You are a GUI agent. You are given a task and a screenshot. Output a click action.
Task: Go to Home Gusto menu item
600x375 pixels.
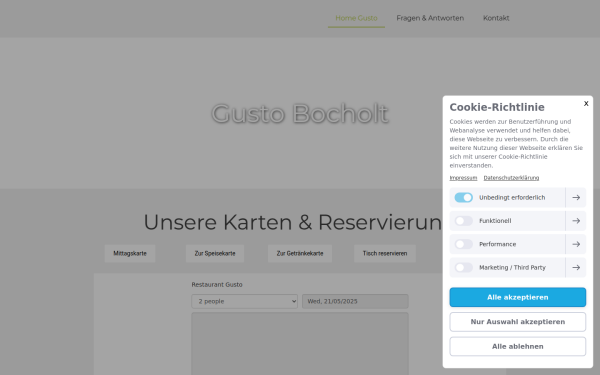point(356,18)
